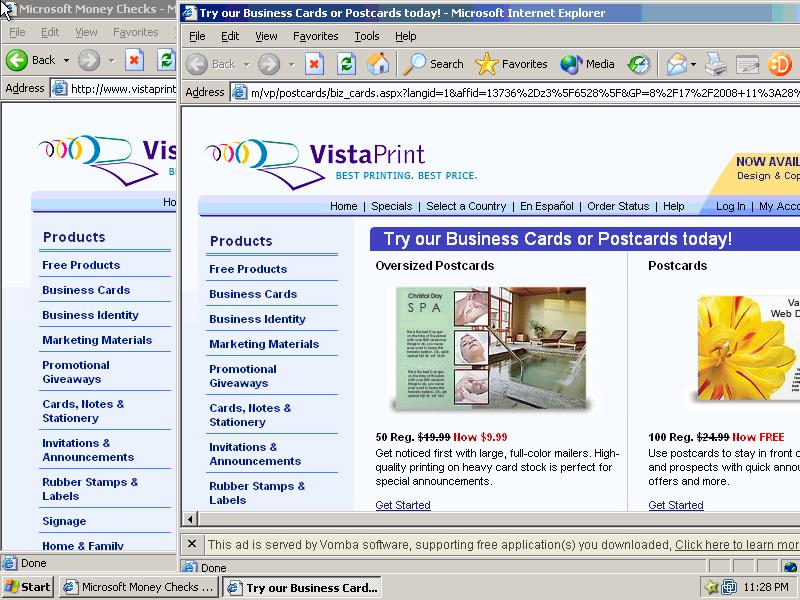Open Favorites menu in Money Checks window
Screen dimensions: 800x600
(136, 32)
